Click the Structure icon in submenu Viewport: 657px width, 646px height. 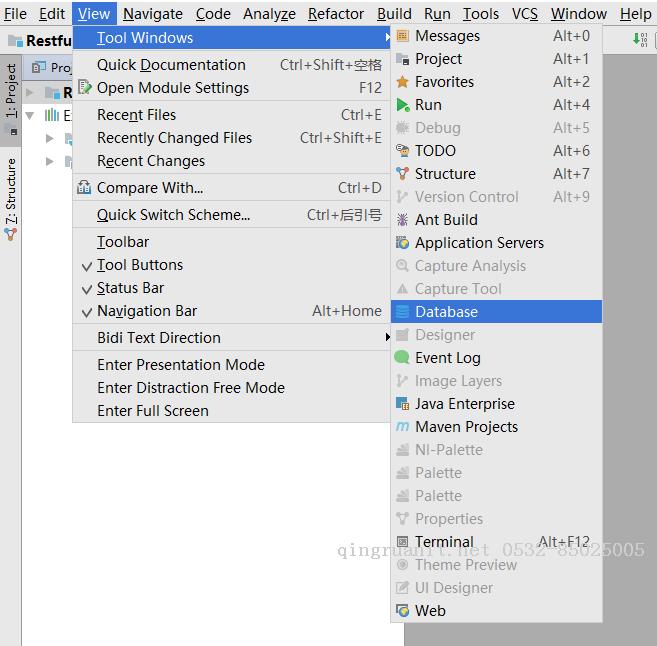pos(402,174)
